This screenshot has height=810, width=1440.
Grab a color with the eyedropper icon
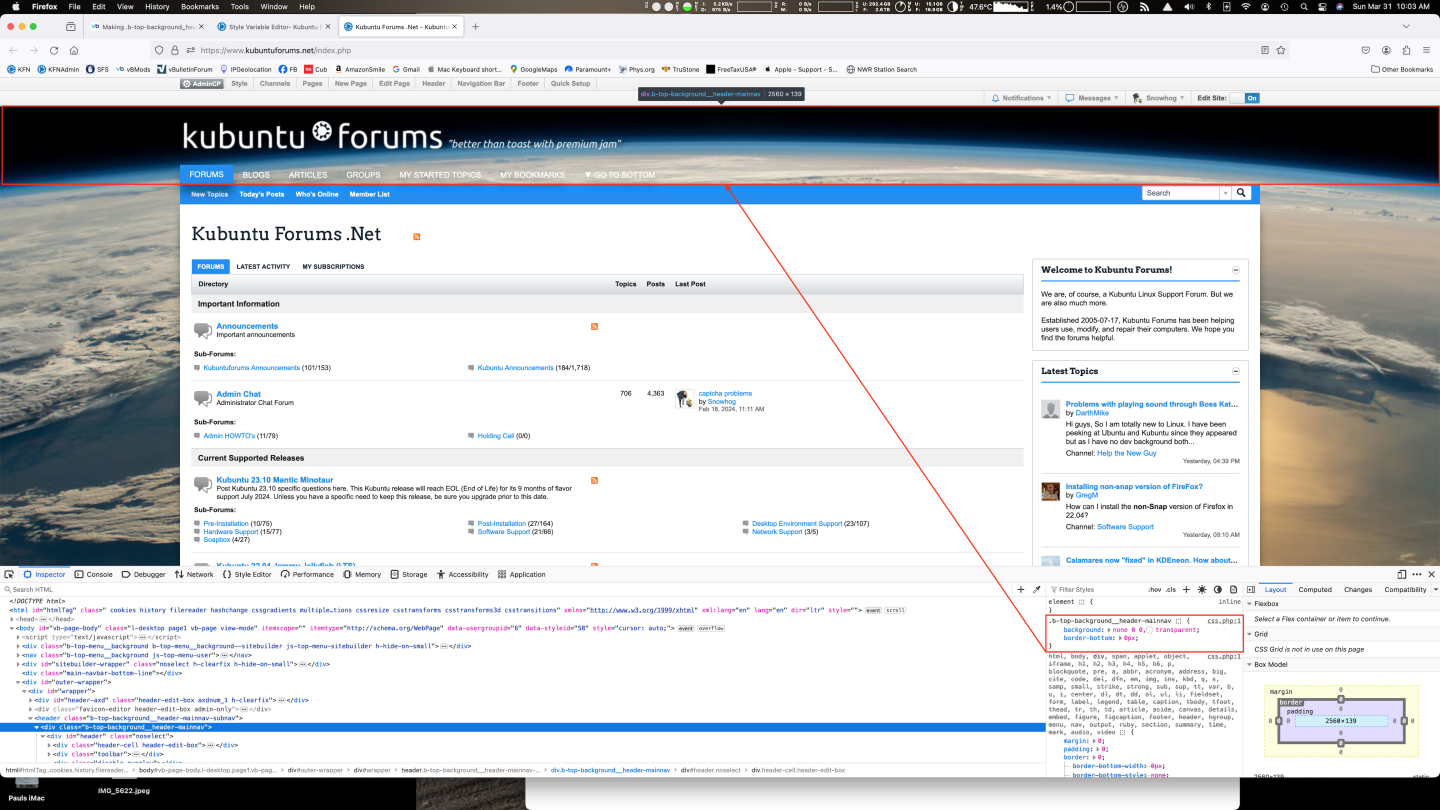coord(1036,590)
